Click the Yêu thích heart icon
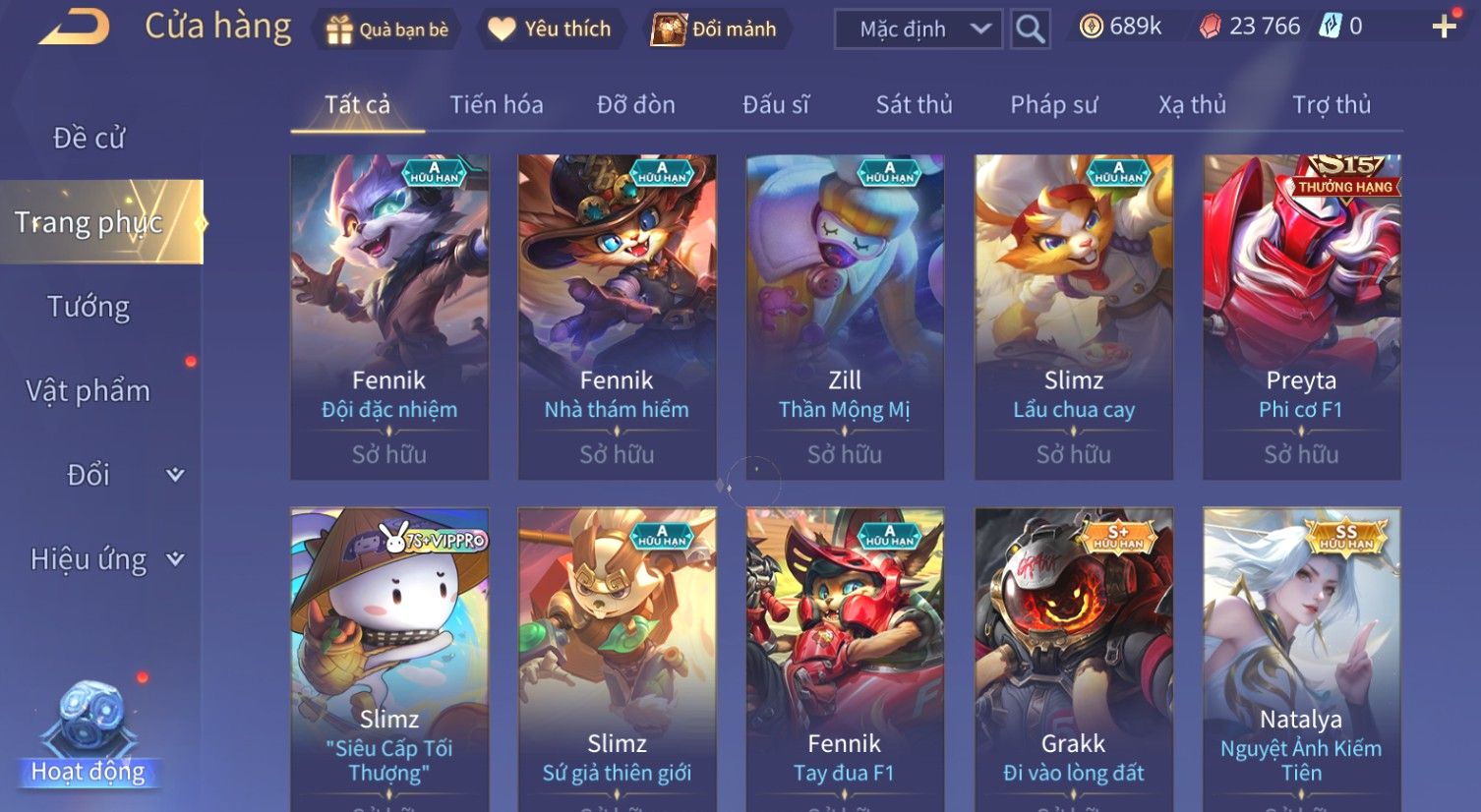The image size is (1481, 812). point(502,29)
